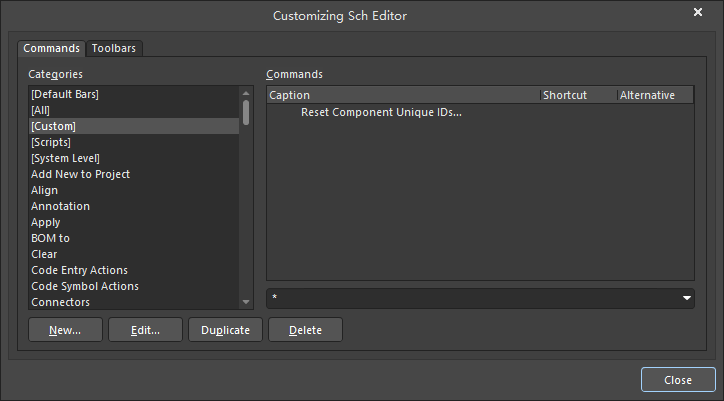Click the filter text field with asterisk

point(470,299)
